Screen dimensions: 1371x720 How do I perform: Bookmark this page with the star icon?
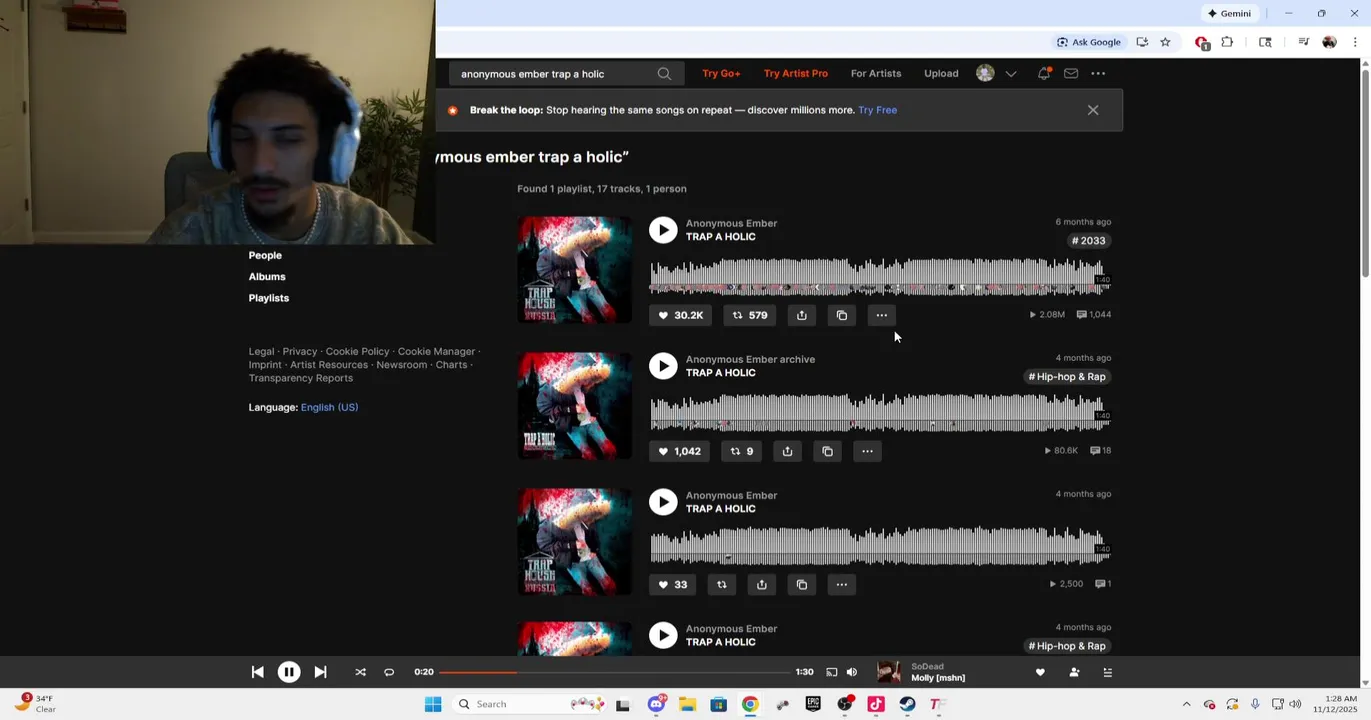pos(1165,42)
